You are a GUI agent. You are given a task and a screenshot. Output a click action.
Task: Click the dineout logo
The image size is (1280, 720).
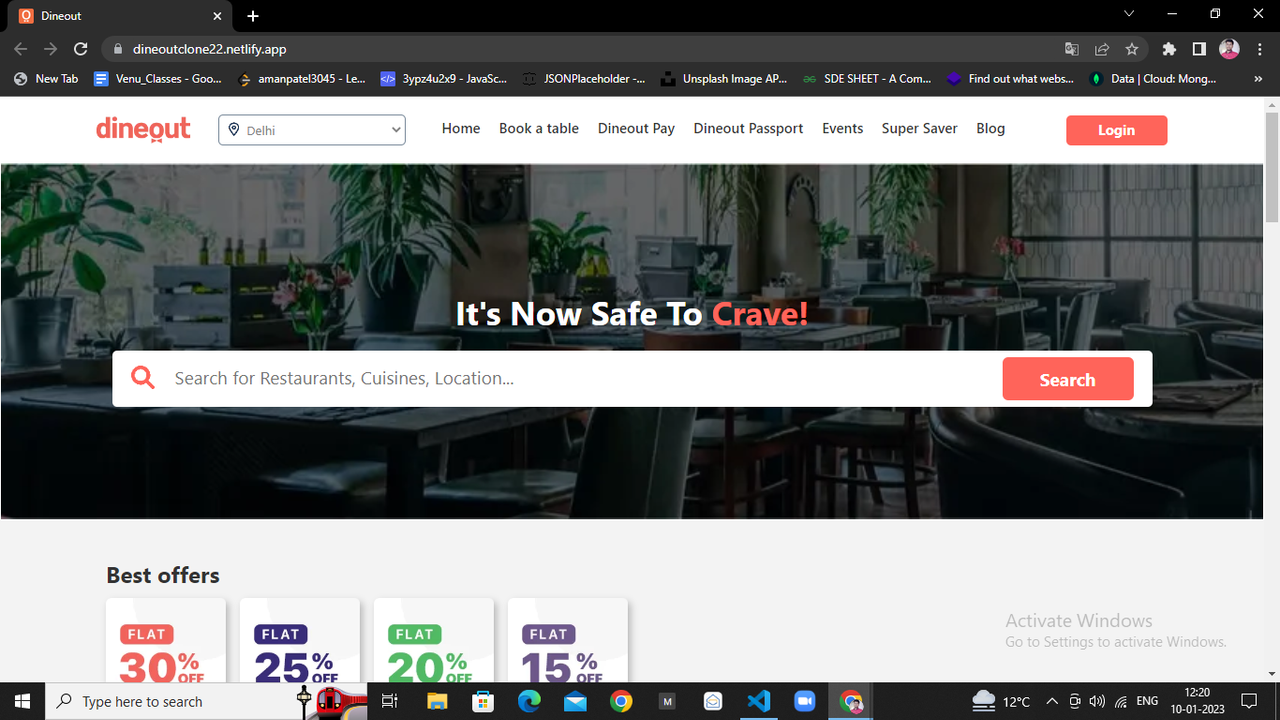pos(143,129)
